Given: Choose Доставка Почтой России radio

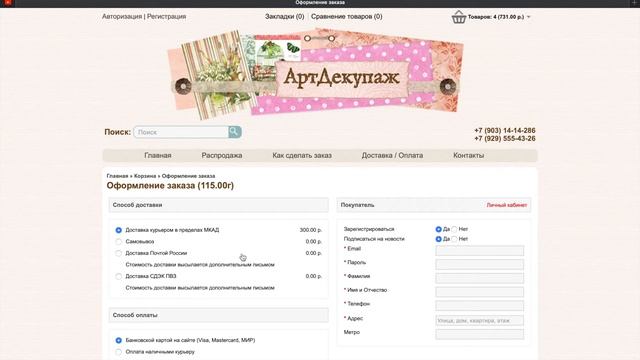Looking at the screenshot, I should tap(118, 253).
